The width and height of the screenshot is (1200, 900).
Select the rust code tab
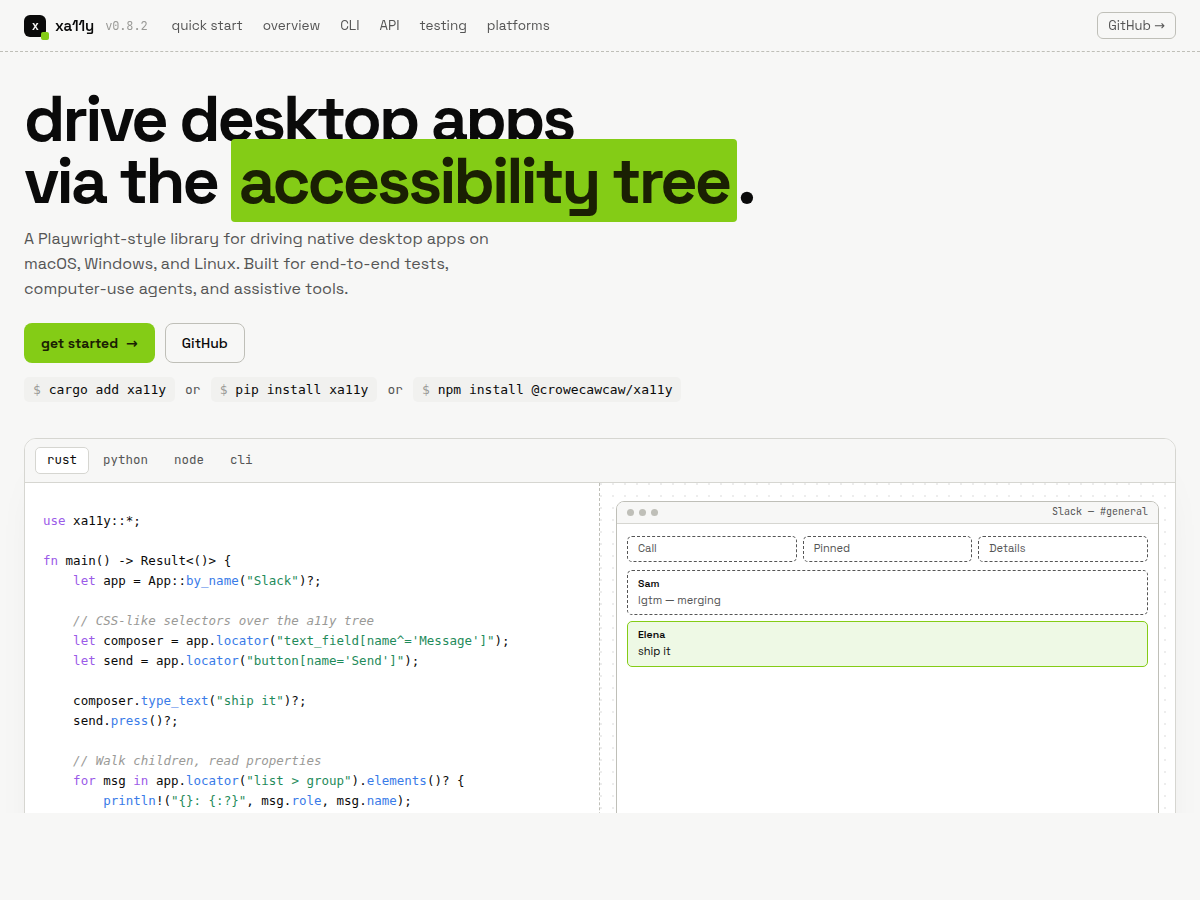(62, 460)
